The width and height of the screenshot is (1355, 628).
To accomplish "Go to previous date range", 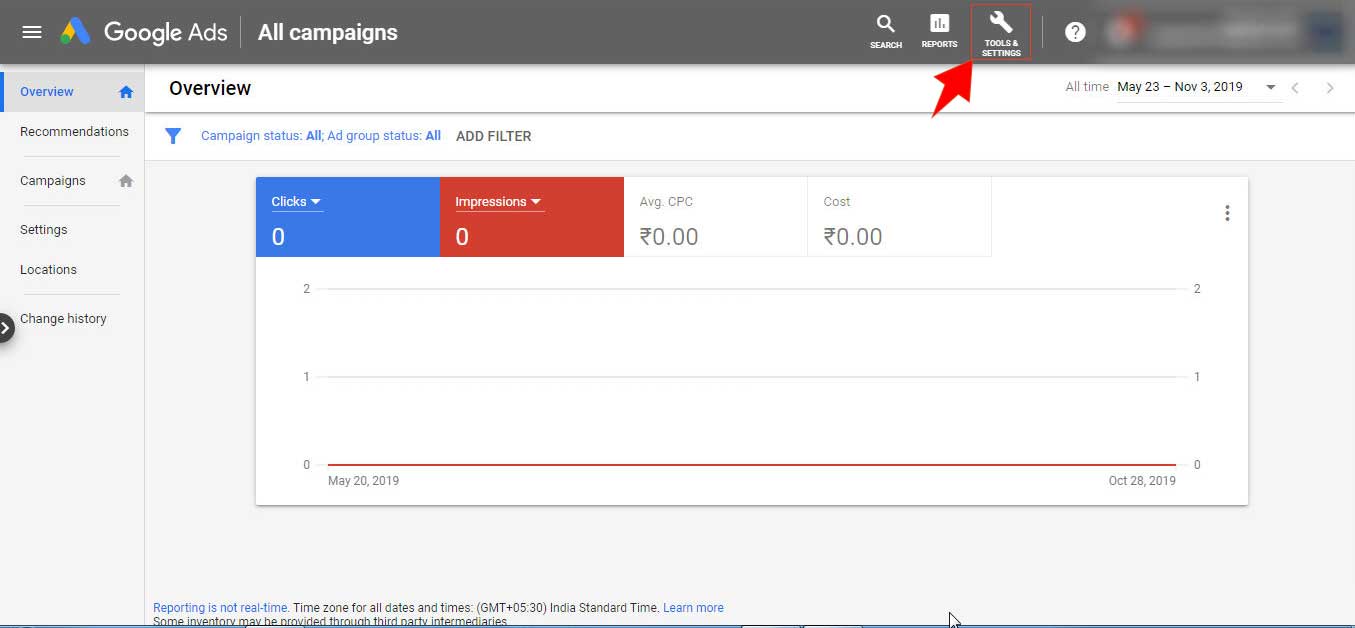I will tap(1295, 88).
